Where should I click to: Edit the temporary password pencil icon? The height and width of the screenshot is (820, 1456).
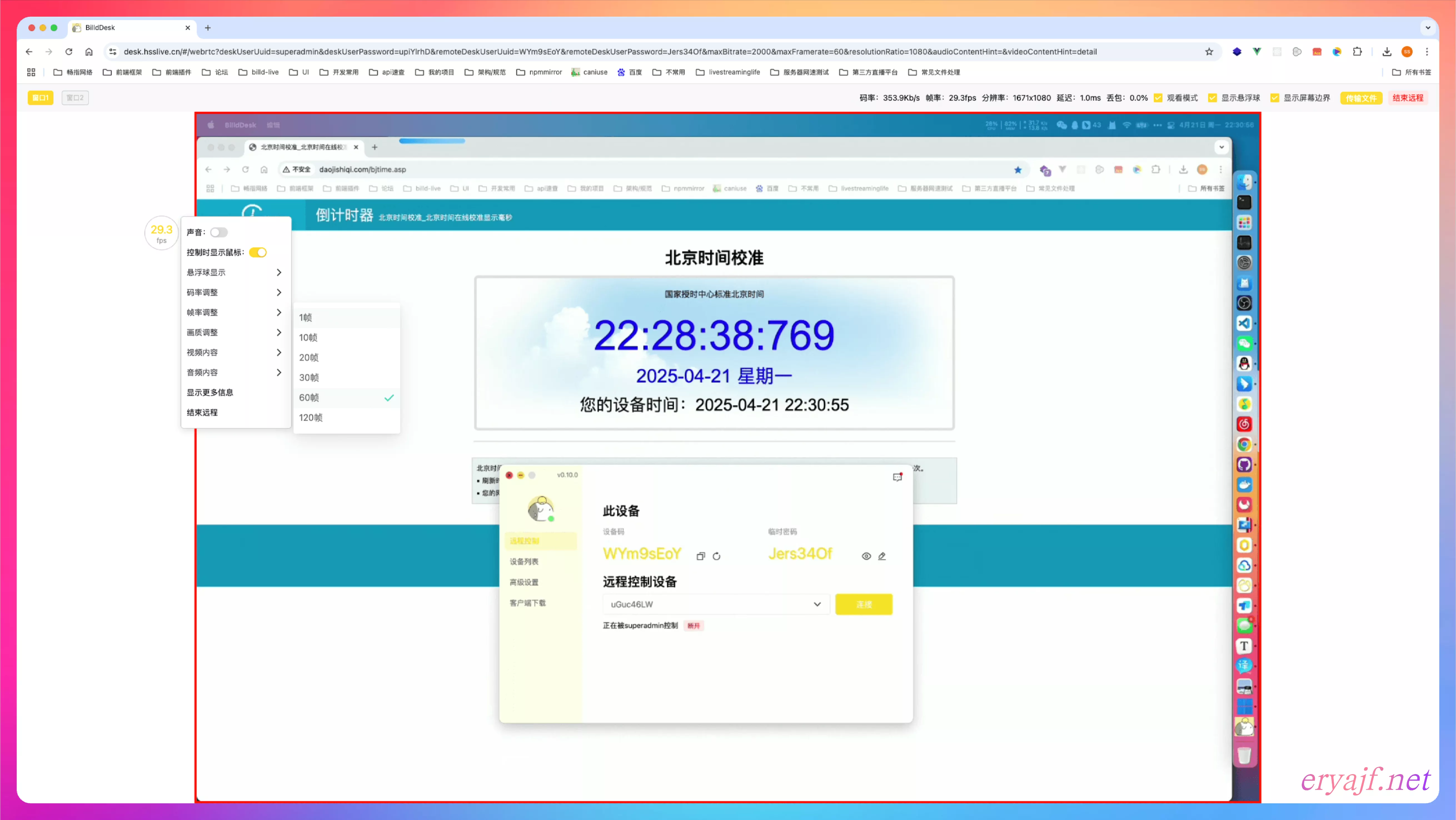click(x=882, y=556)
